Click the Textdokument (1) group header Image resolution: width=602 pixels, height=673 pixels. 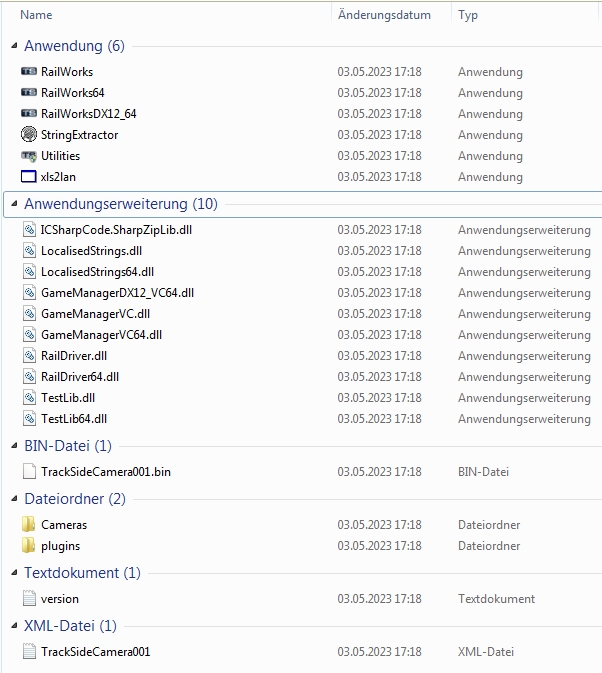82,573
